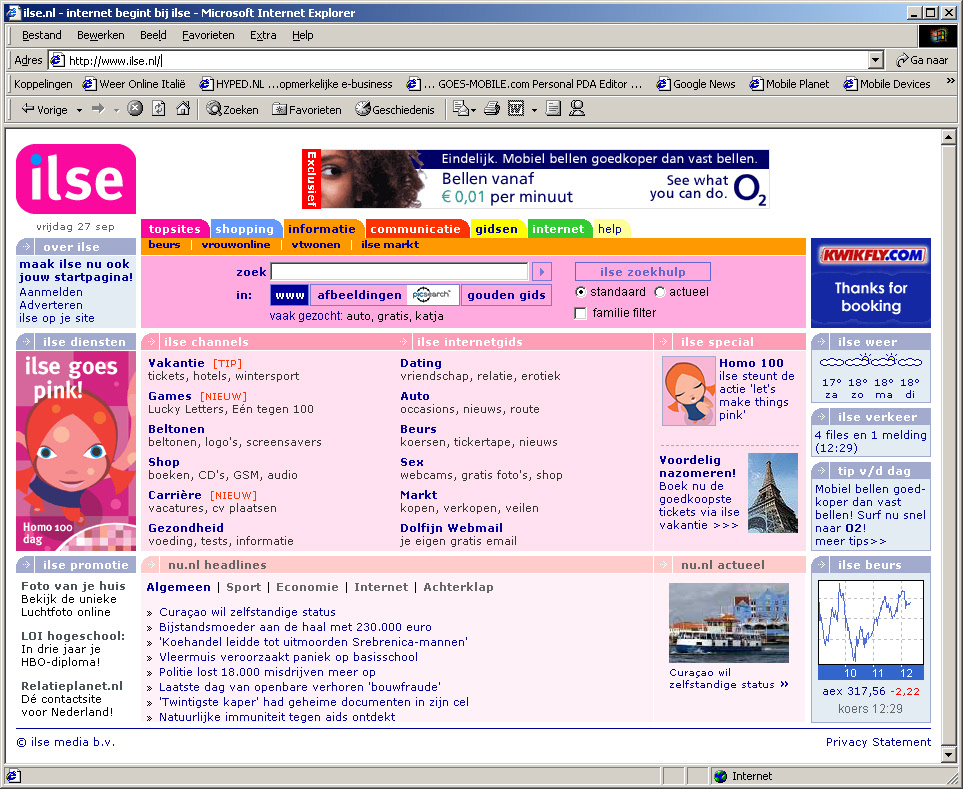Expand the forward history dropdown arrow
Viewport: 963px width, 789px height.
coord(115,110)
